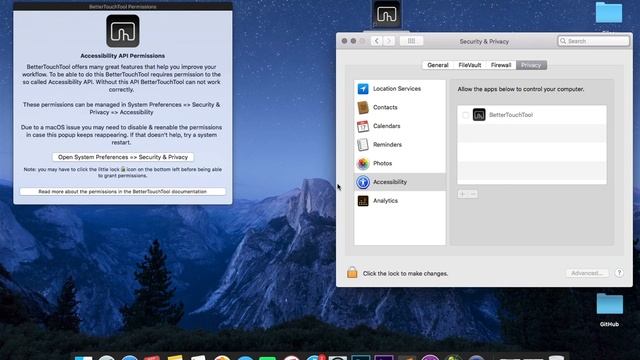This screenshot has height=360, width=640.
Task: Switch to the Privacy tab
Action: click(x=531, y=65)
